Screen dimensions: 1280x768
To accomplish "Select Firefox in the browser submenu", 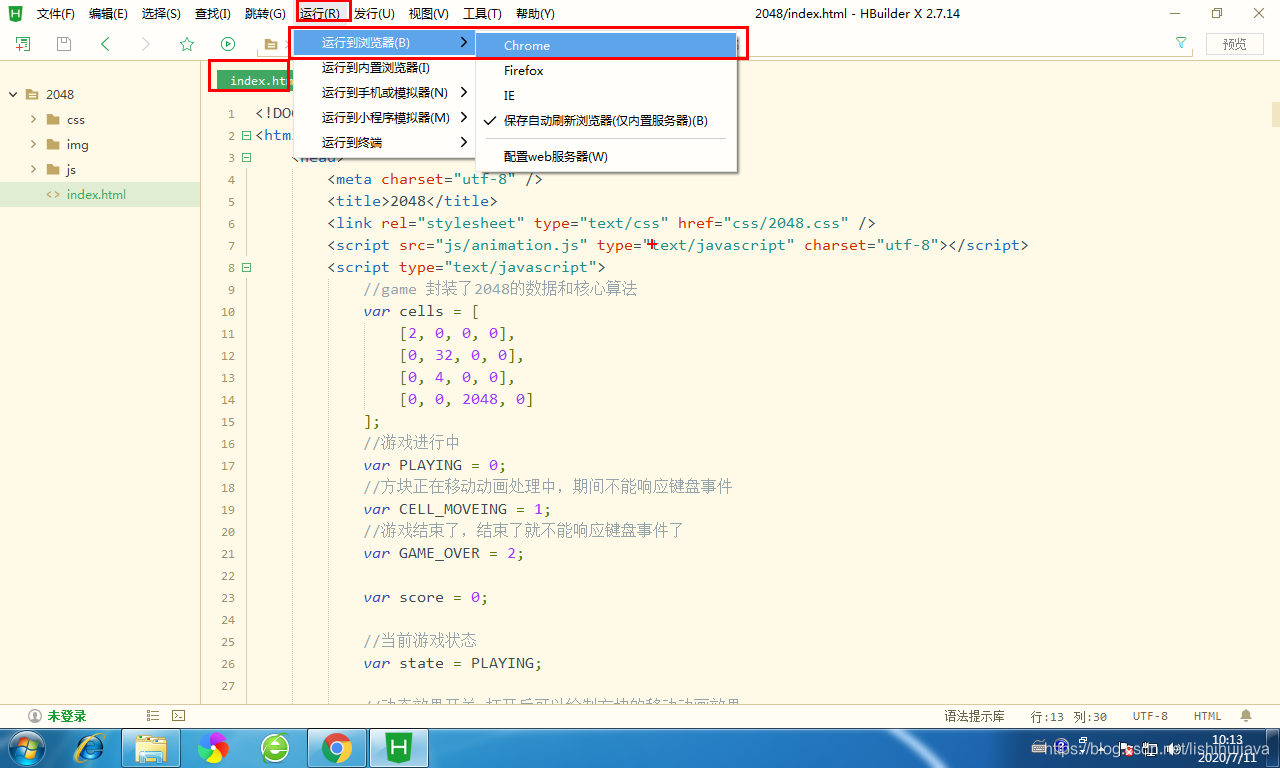I will (x=606, y=71).
